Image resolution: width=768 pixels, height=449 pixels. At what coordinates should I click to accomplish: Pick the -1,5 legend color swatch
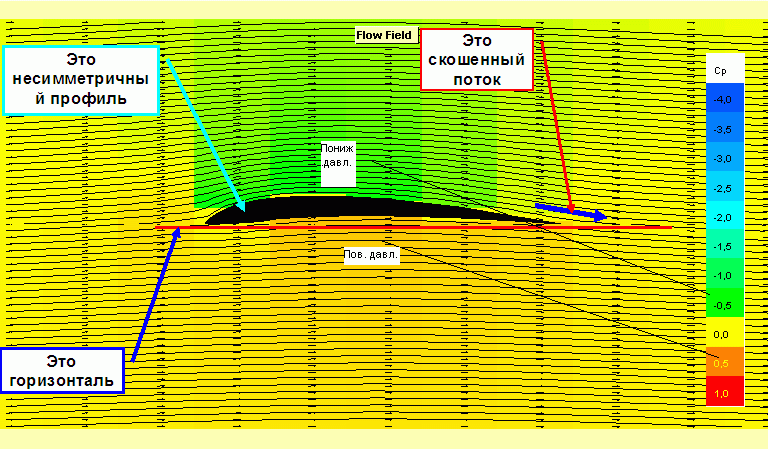pos(720,245)
